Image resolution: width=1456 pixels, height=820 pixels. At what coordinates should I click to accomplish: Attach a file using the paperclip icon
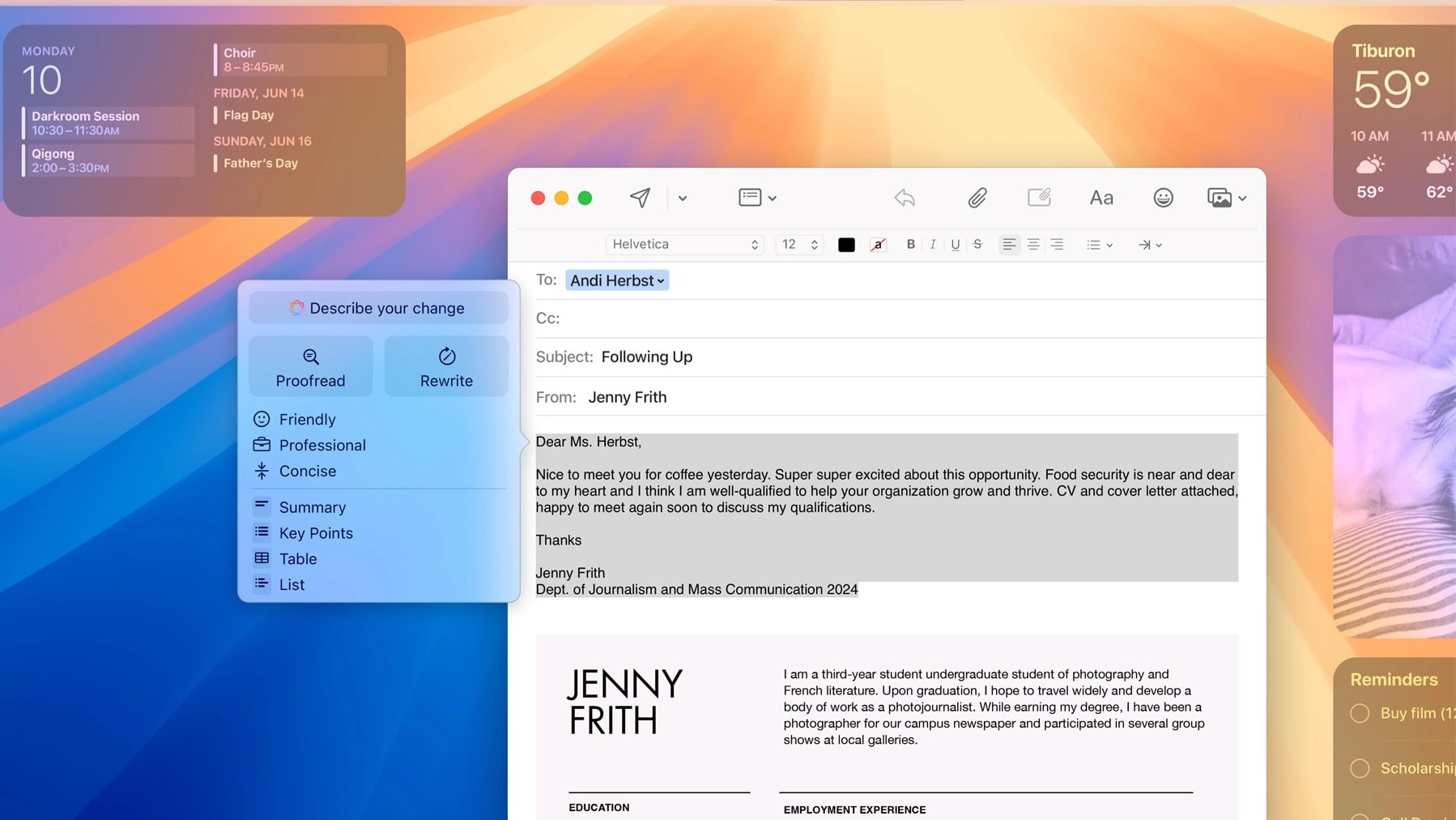[x=977, y=198]
